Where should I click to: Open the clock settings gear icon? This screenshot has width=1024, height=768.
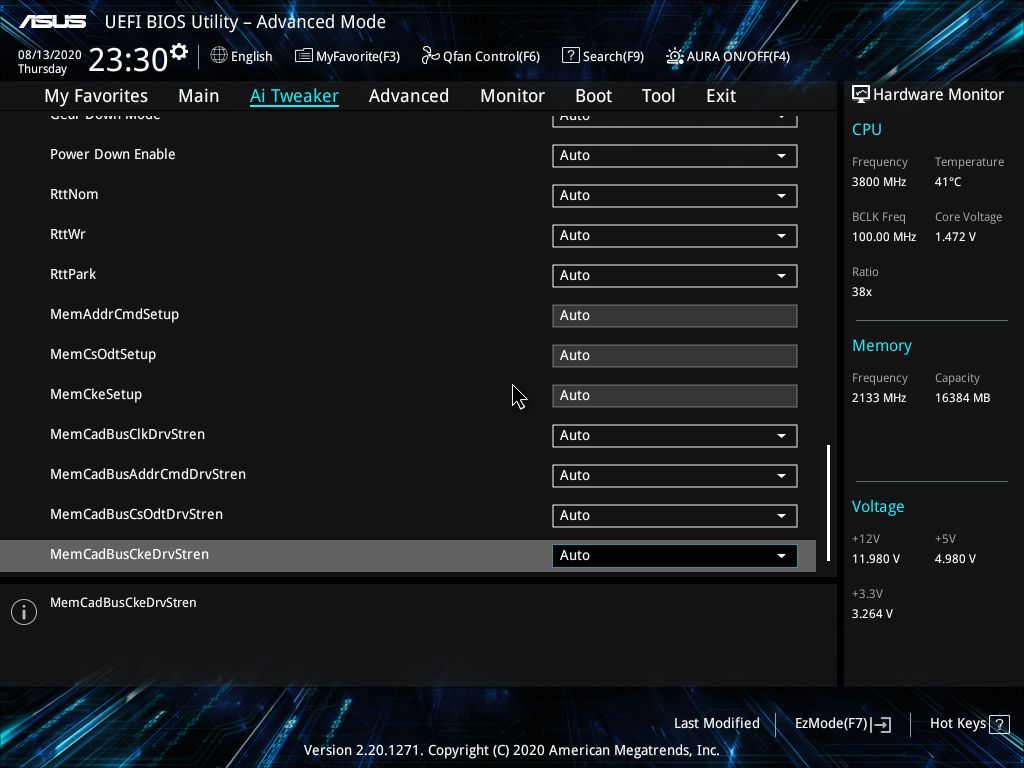tap(179, 52)
